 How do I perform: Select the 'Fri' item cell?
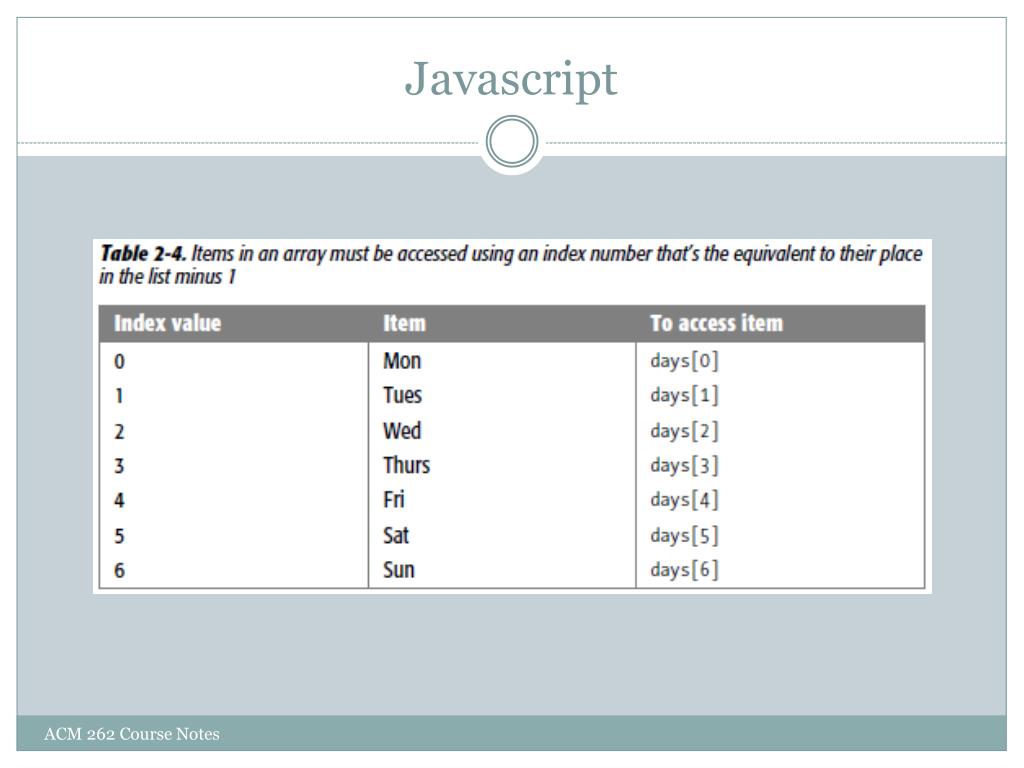394,500
